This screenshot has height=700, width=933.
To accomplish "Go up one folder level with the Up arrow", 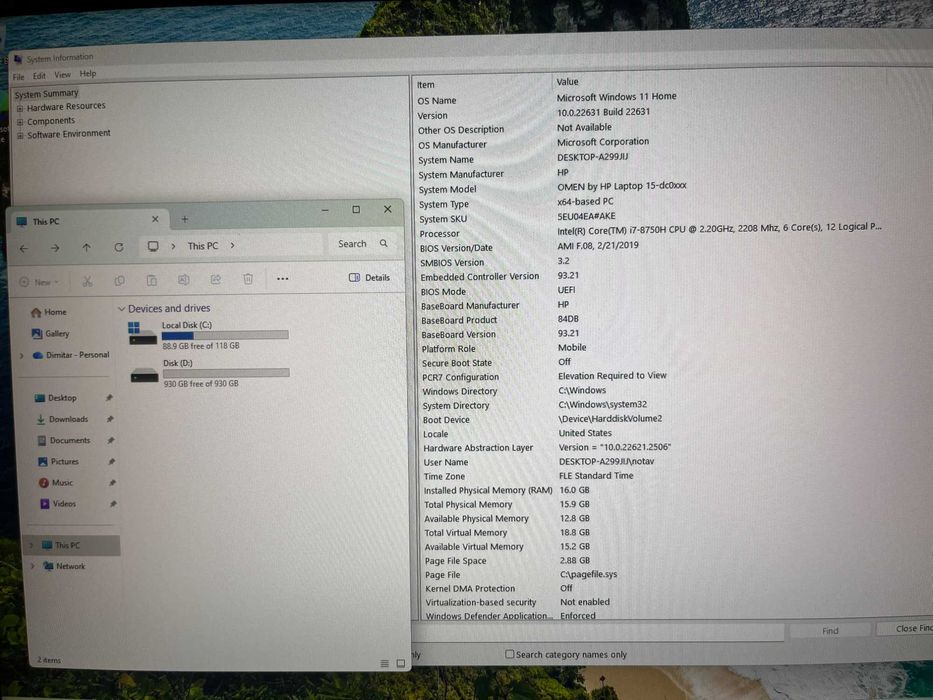I will 86,248.
